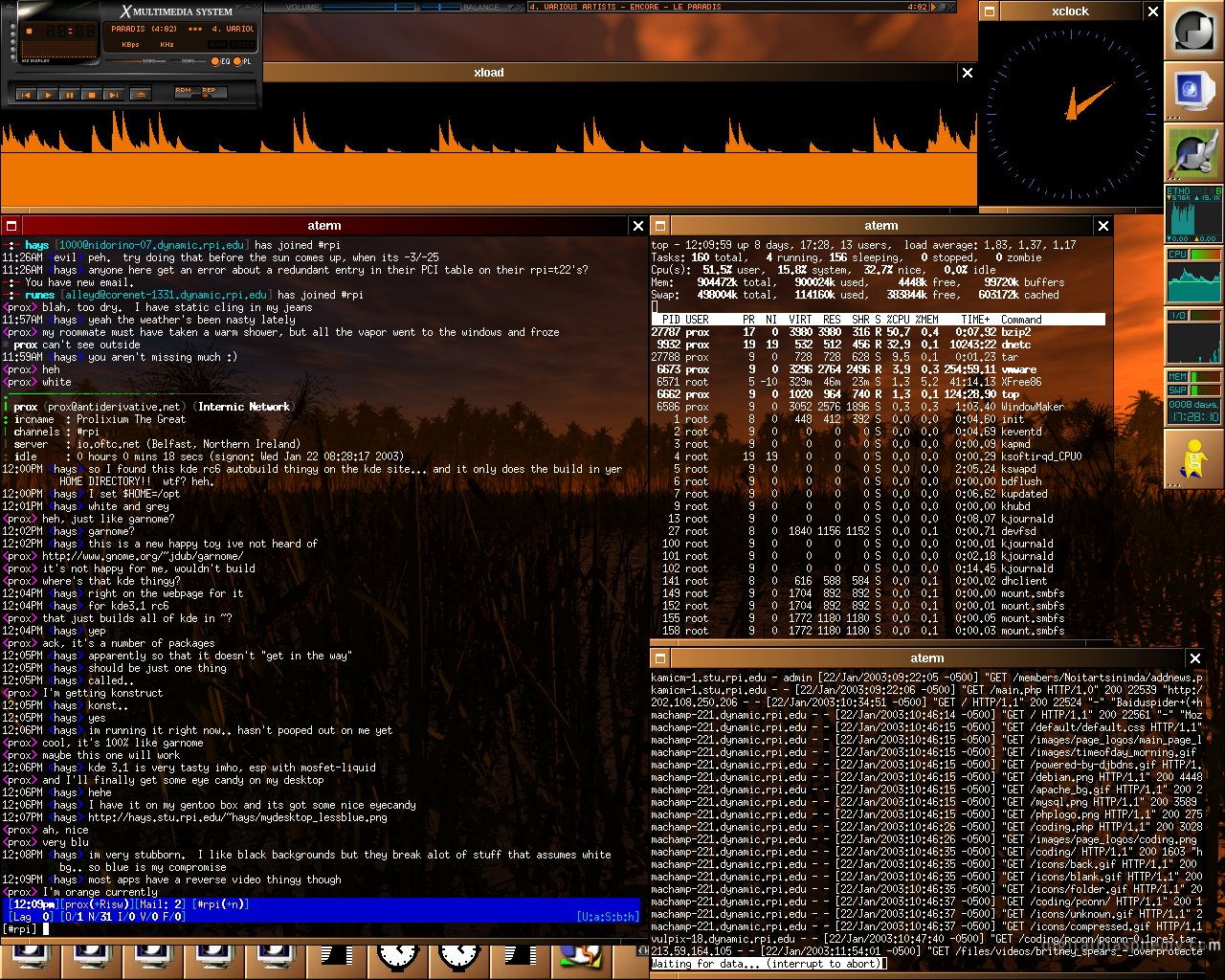Miniaturize the IRC chat aterm window

click(11, 226)
